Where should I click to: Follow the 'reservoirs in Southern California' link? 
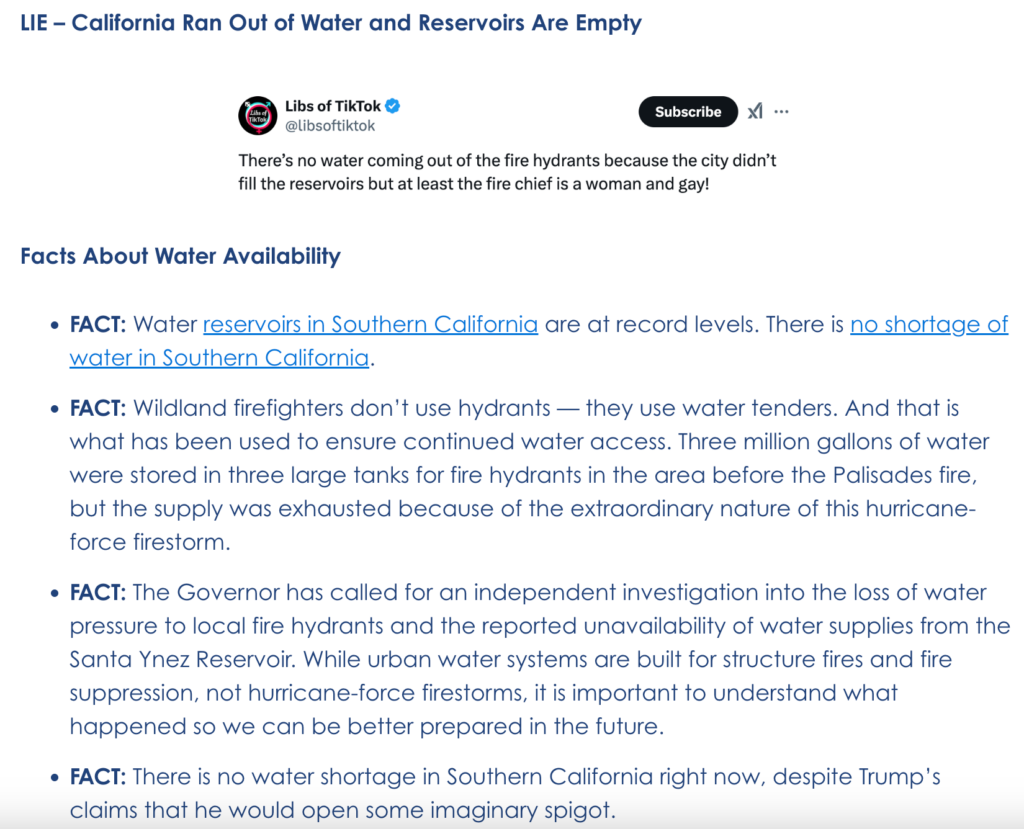(370, 324)
